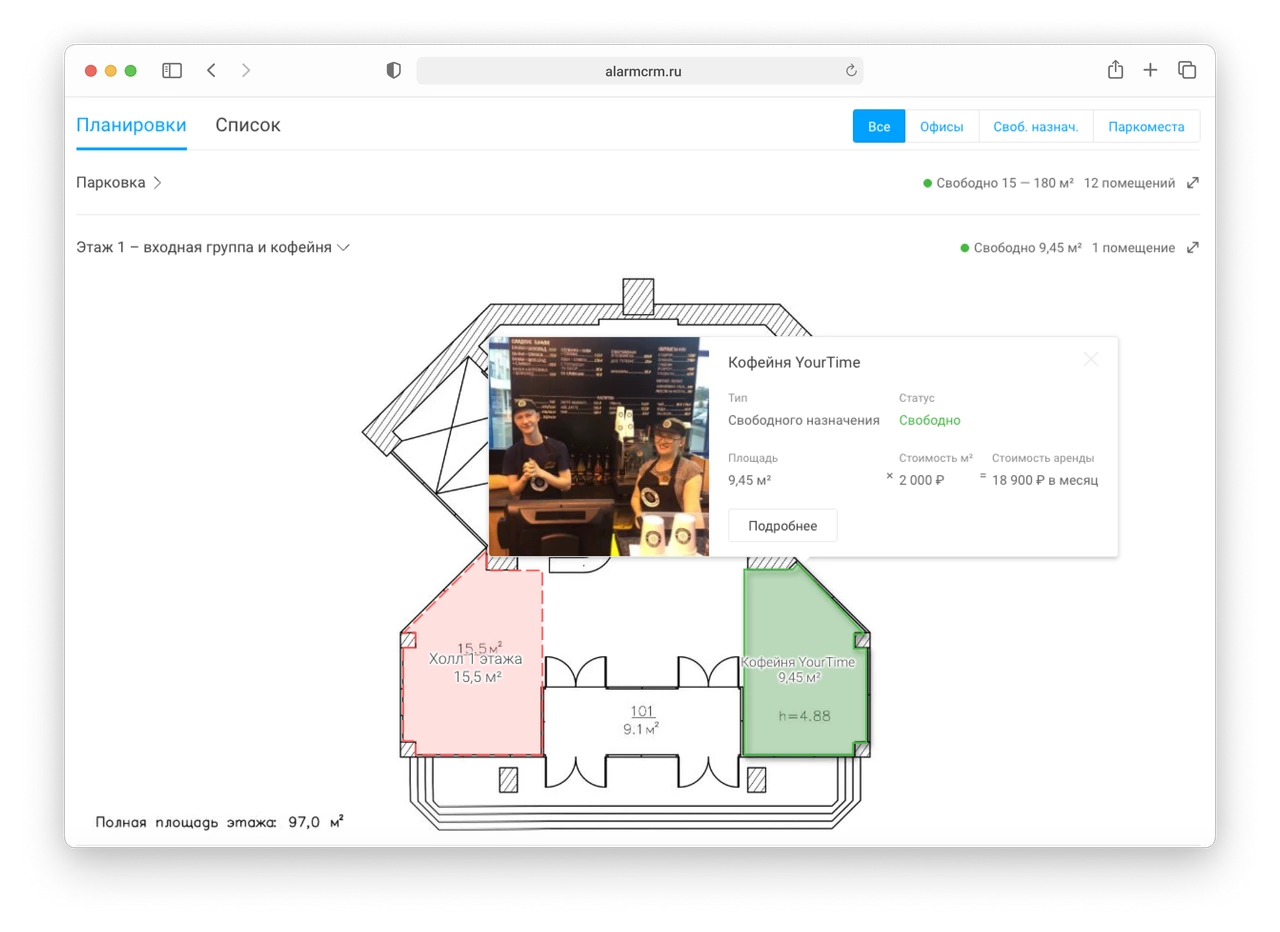Viewport: 1280px width, 932px height.
Task: Click the 12 помещений count
Action: coord(1130,183)
